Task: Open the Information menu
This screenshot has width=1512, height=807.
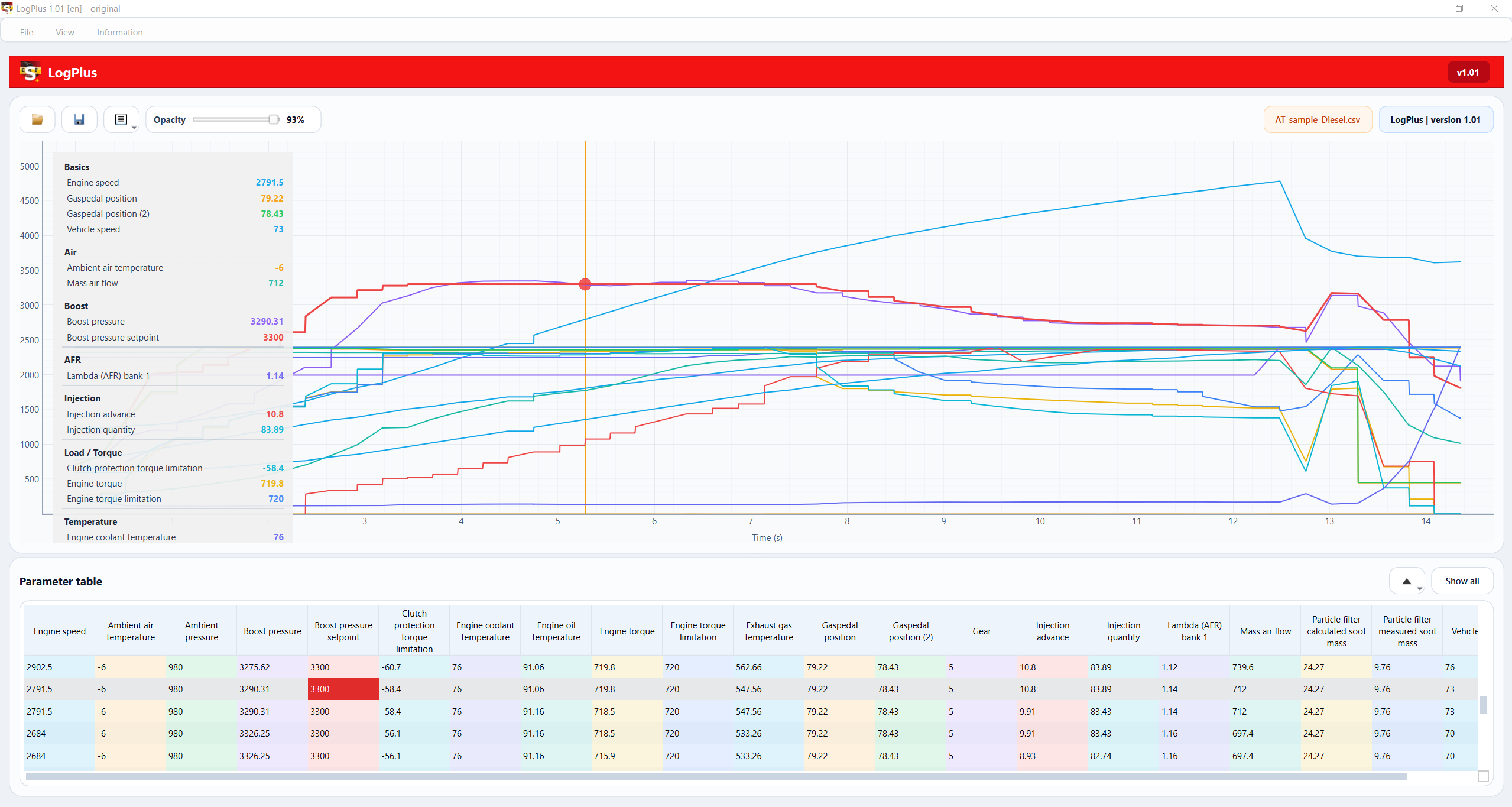Action: (120, 33)
